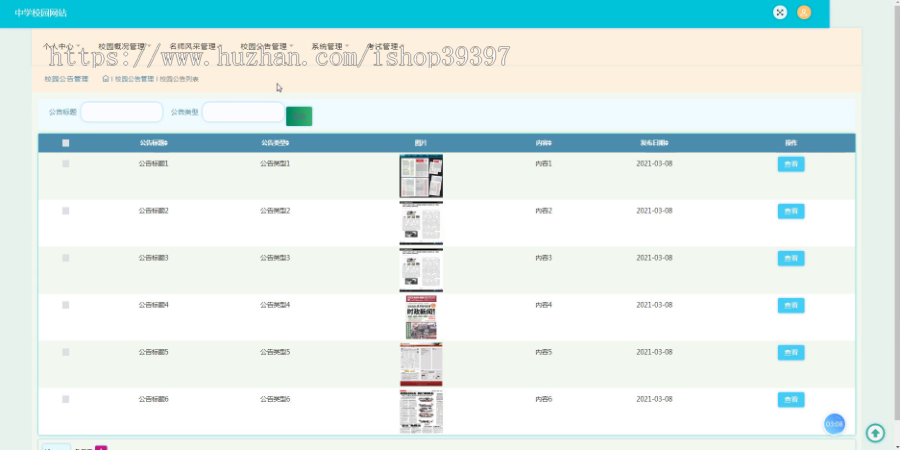View details of 公告标题6 via 查看
Image resolution: width=900 pixels, height=450 pixels.
coord(791,399)
